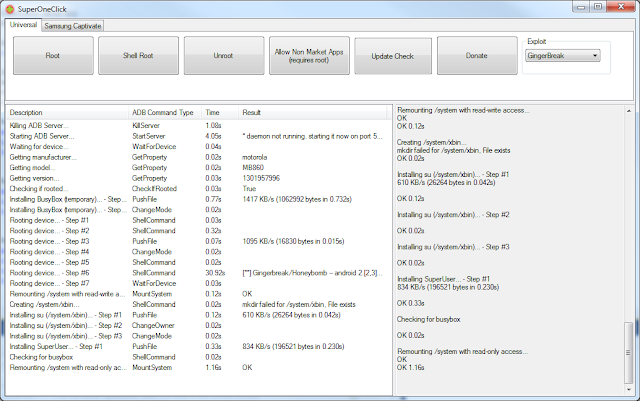Minimize the SuperOneClick window
This screenshot has width=640, height=401.
coord(581,7)
